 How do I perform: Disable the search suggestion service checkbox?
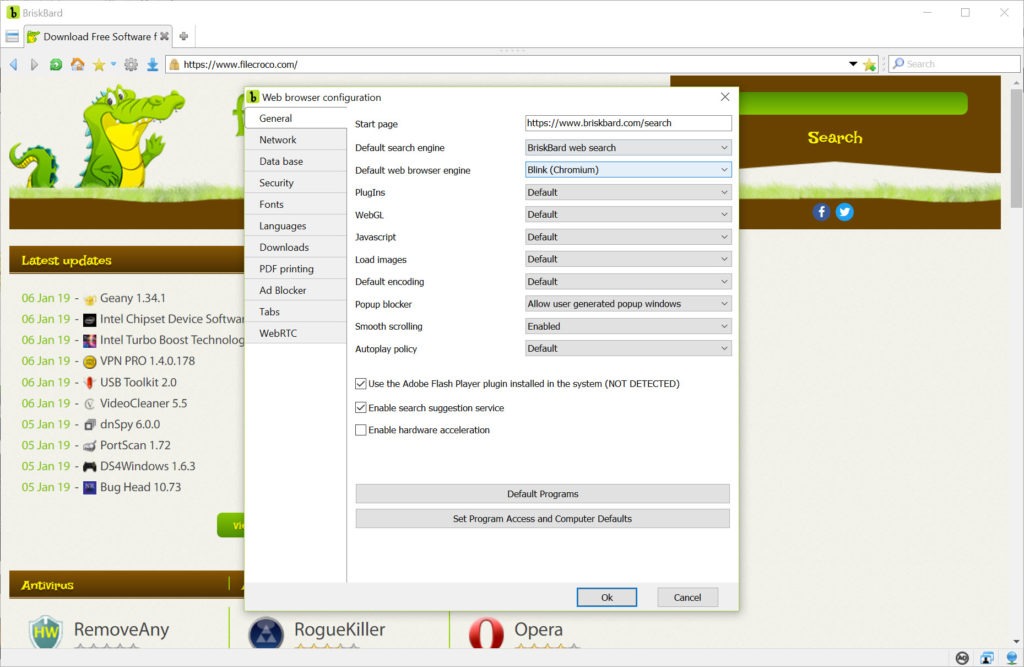(361, 408)
